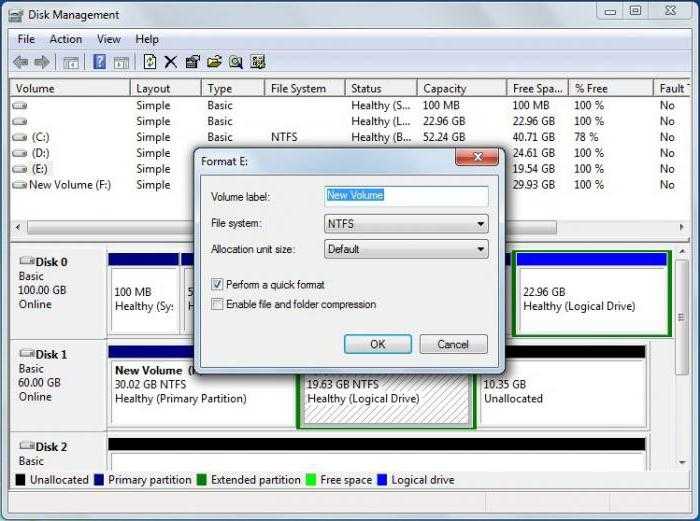
Task: Open the File system NTFS dropdown
Action: (406, 224)
